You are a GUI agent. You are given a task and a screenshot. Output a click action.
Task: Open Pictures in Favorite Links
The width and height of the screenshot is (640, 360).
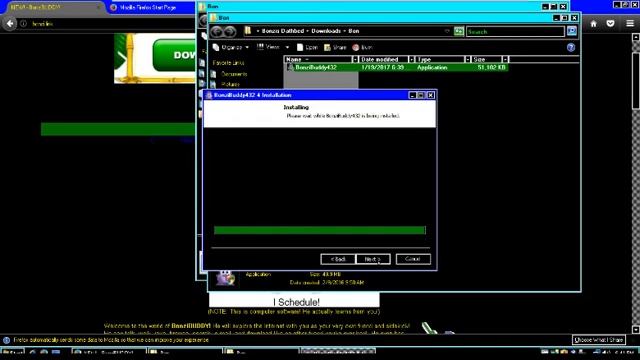pyautogui.click(x=230, y=84)
